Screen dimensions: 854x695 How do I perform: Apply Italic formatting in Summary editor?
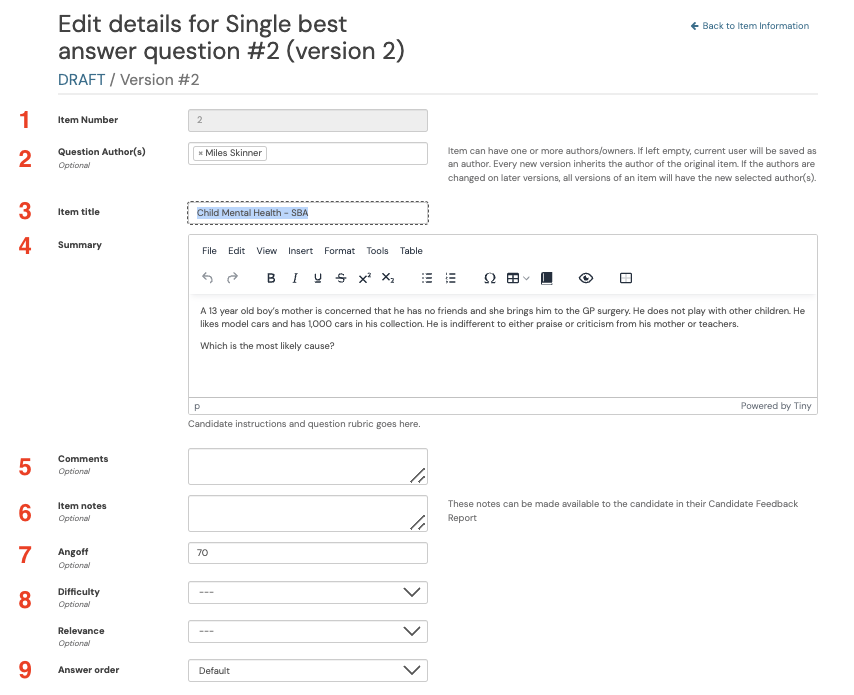(295, 278)
